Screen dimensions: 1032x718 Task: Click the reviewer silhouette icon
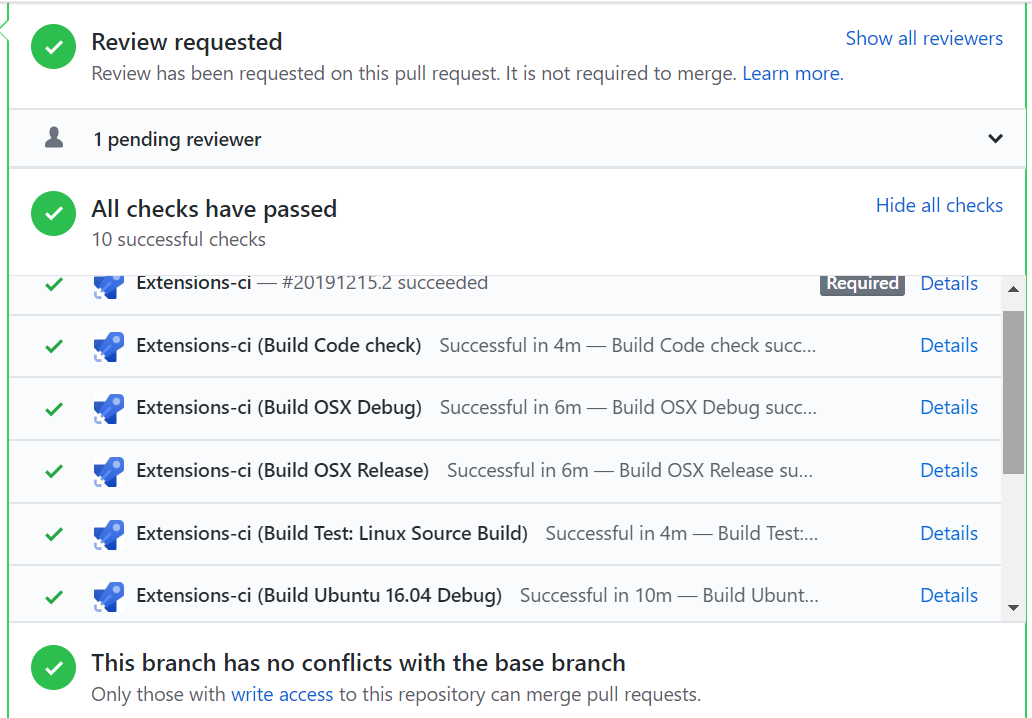pos(53,138)
